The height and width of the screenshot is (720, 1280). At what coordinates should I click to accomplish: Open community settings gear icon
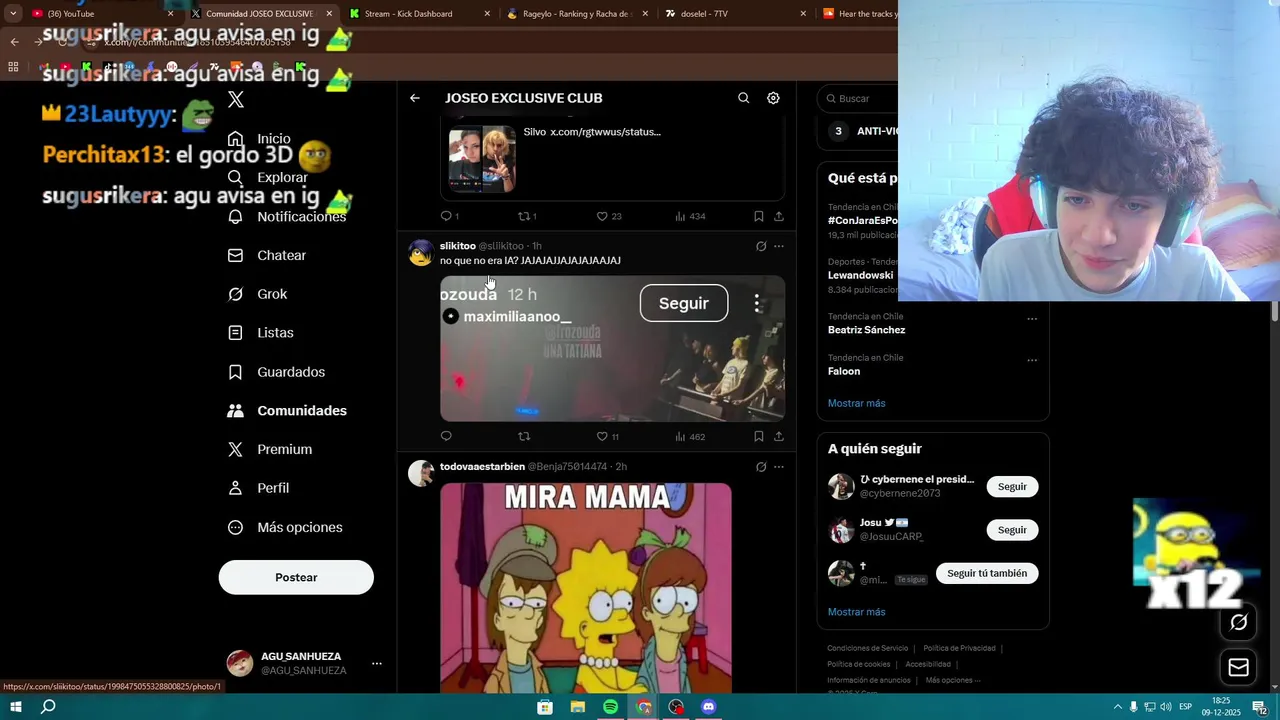click(x=773, y=98)
